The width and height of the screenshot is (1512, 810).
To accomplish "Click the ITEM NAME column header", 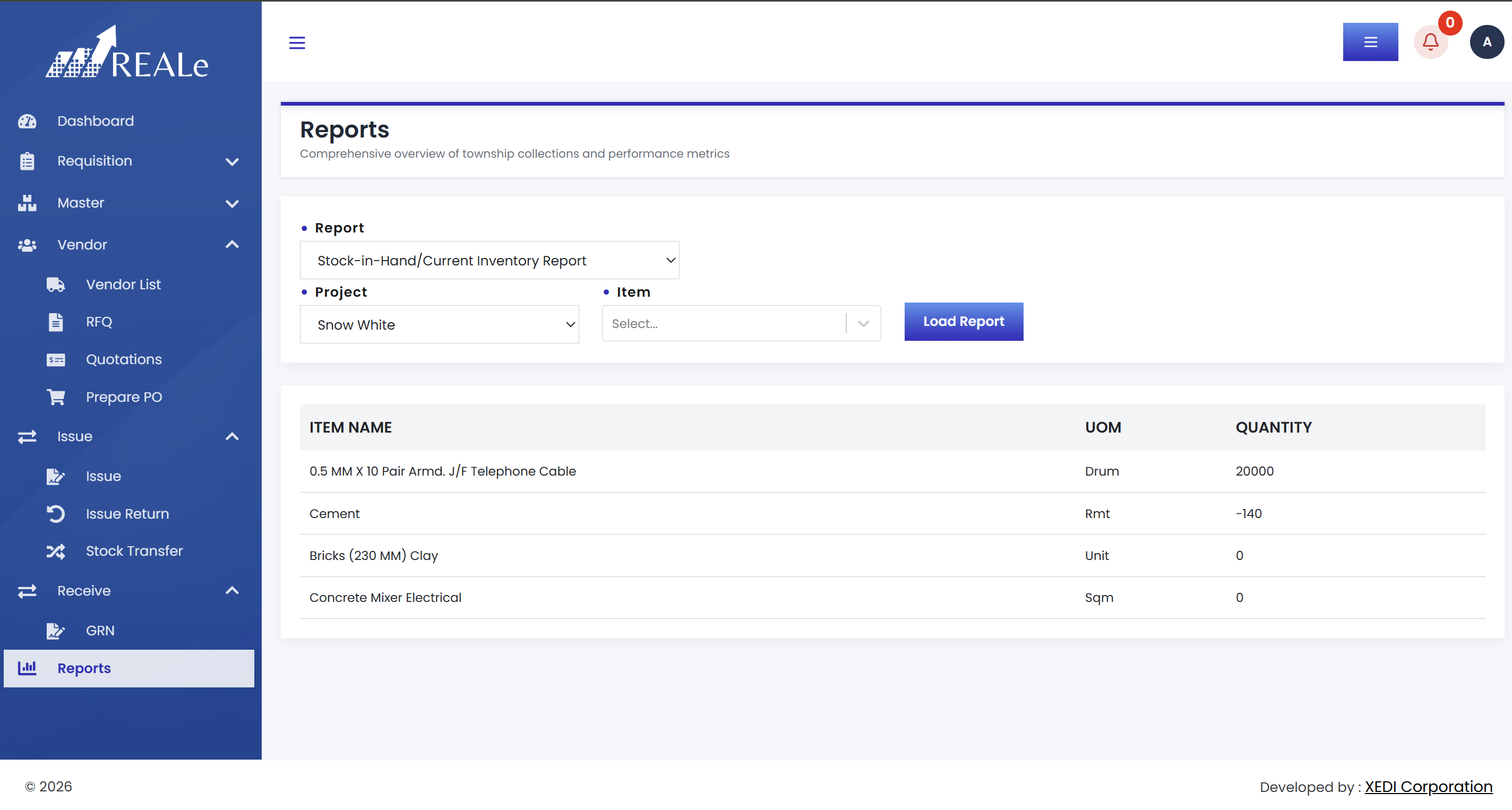I will tap(350, 427).
